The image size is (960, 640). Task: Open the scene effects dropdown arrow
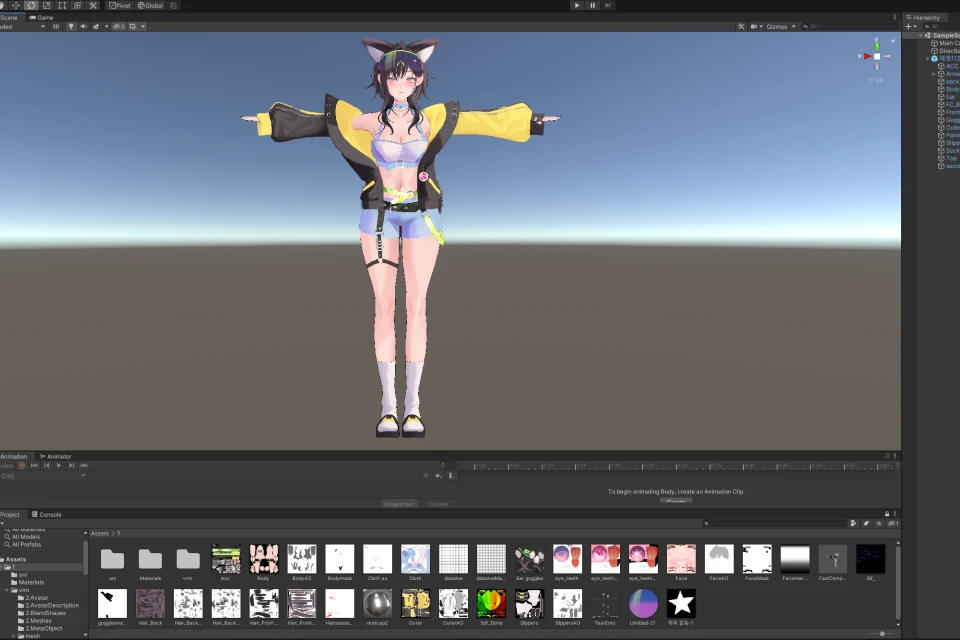(x=107, y=26)
